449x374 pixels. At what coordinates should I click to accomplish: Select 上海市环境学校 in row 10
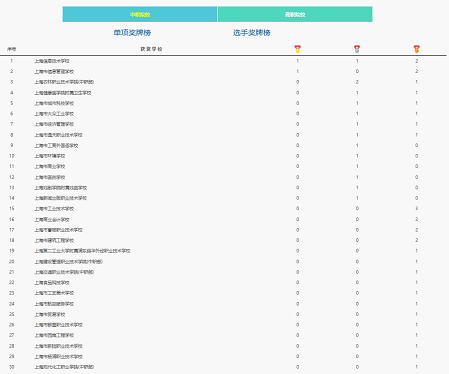tap(50, 156)
